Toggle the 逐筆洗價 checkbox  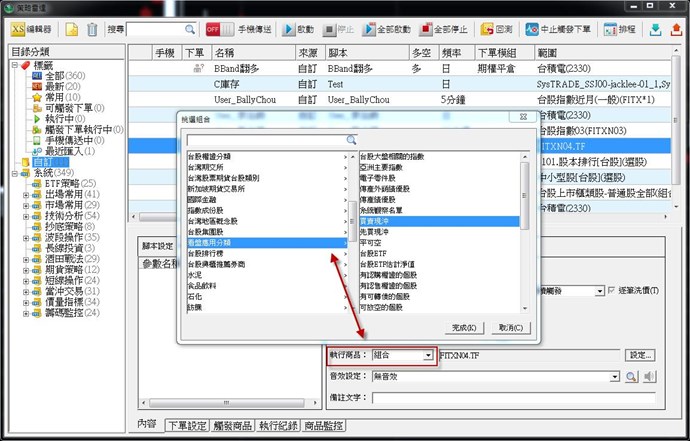pyautogui.click(x=611, y=290)
